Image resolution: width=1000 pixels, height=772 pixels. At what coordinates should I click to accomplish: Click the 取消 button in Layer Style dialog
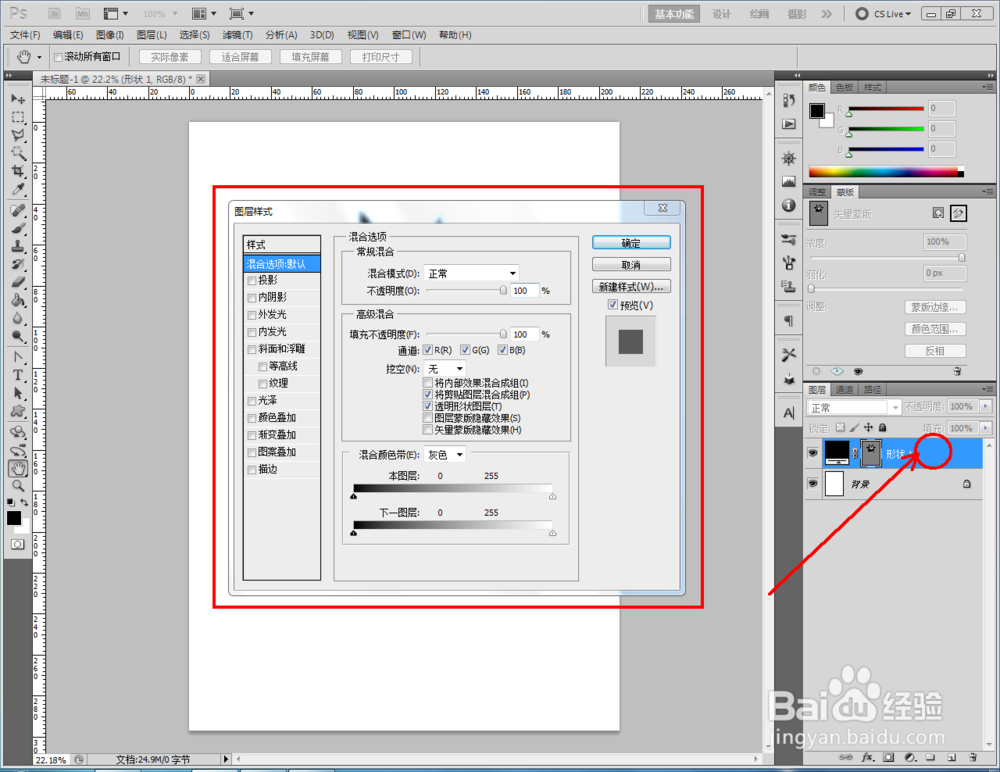pos(631,265)
